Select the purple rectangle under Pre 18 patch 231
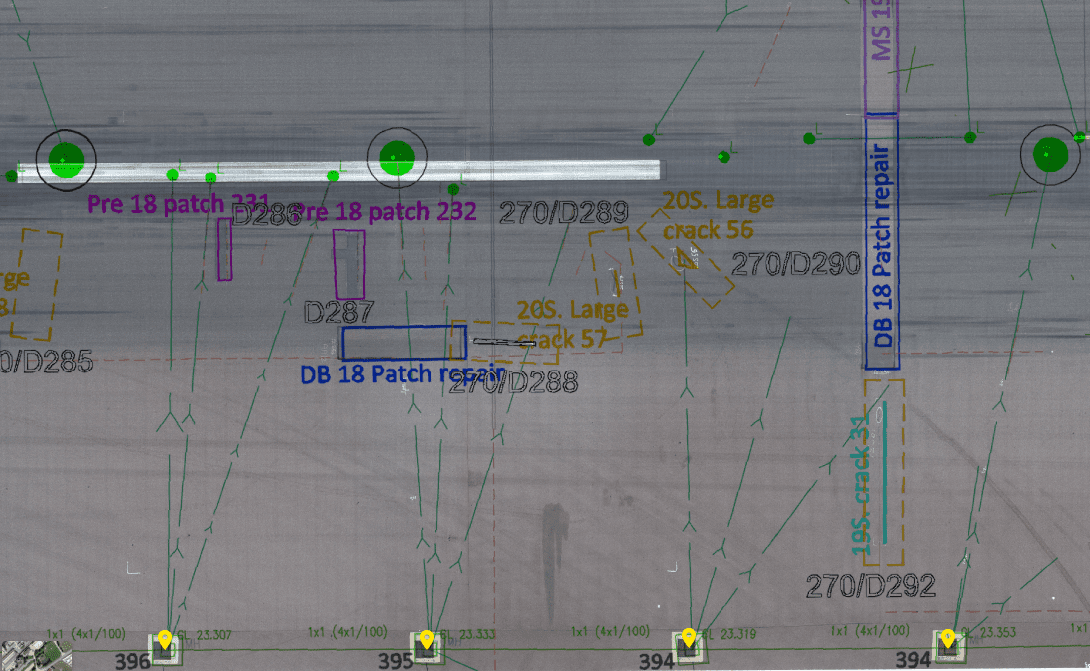The image size is (1090, 671). [x=225, y=249]
